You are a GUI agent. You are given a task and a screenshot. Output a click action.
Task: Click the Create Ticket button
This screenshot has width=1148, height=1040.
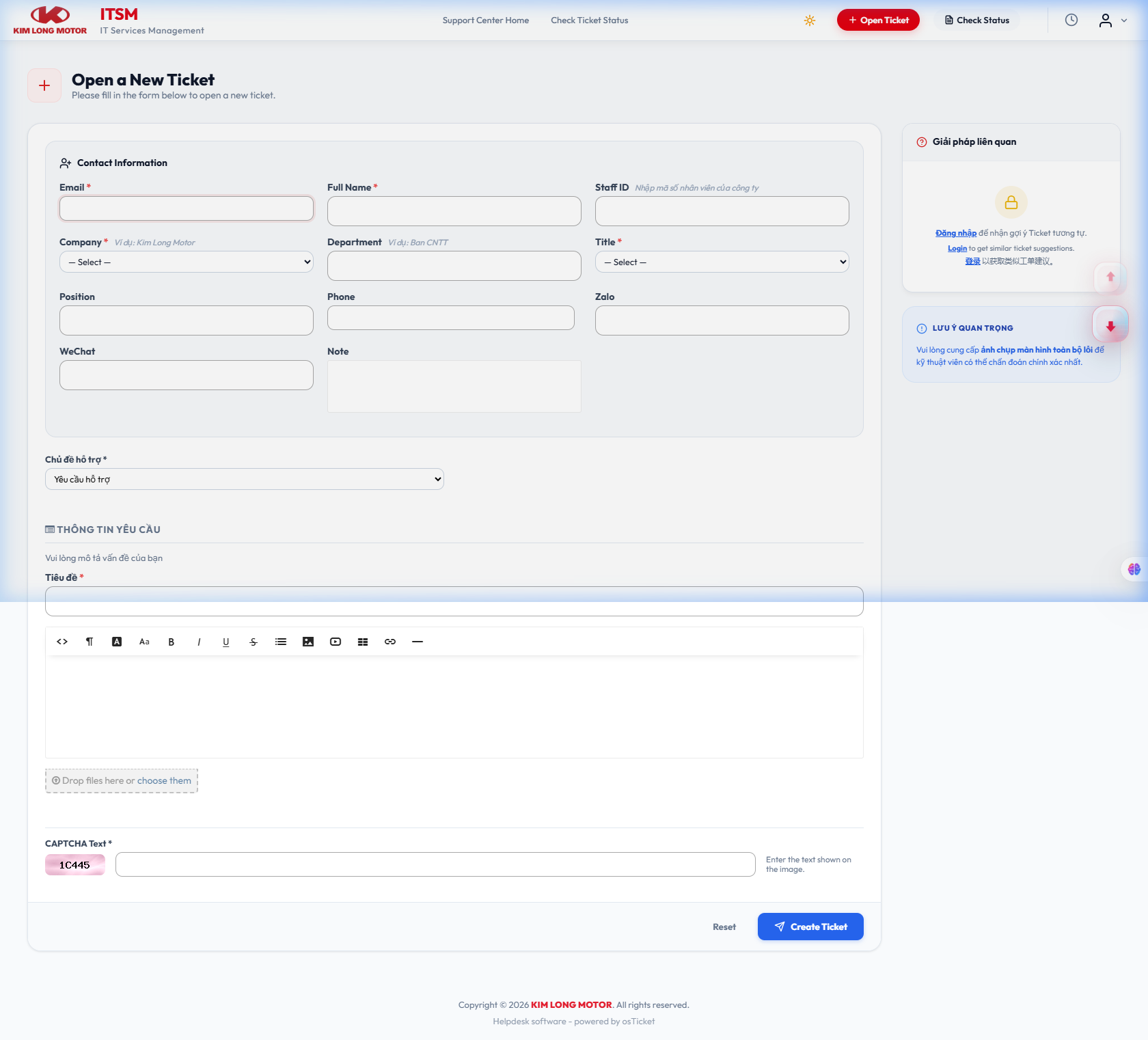(x=810, y=927)
